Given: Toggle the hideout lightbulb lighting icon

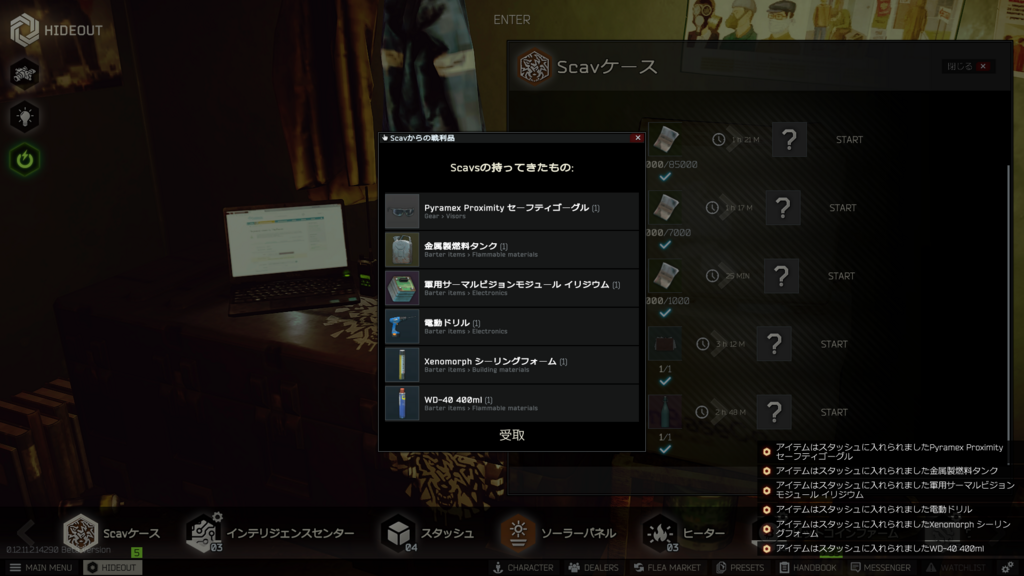Looking at the screenshot, I should 24,116.
